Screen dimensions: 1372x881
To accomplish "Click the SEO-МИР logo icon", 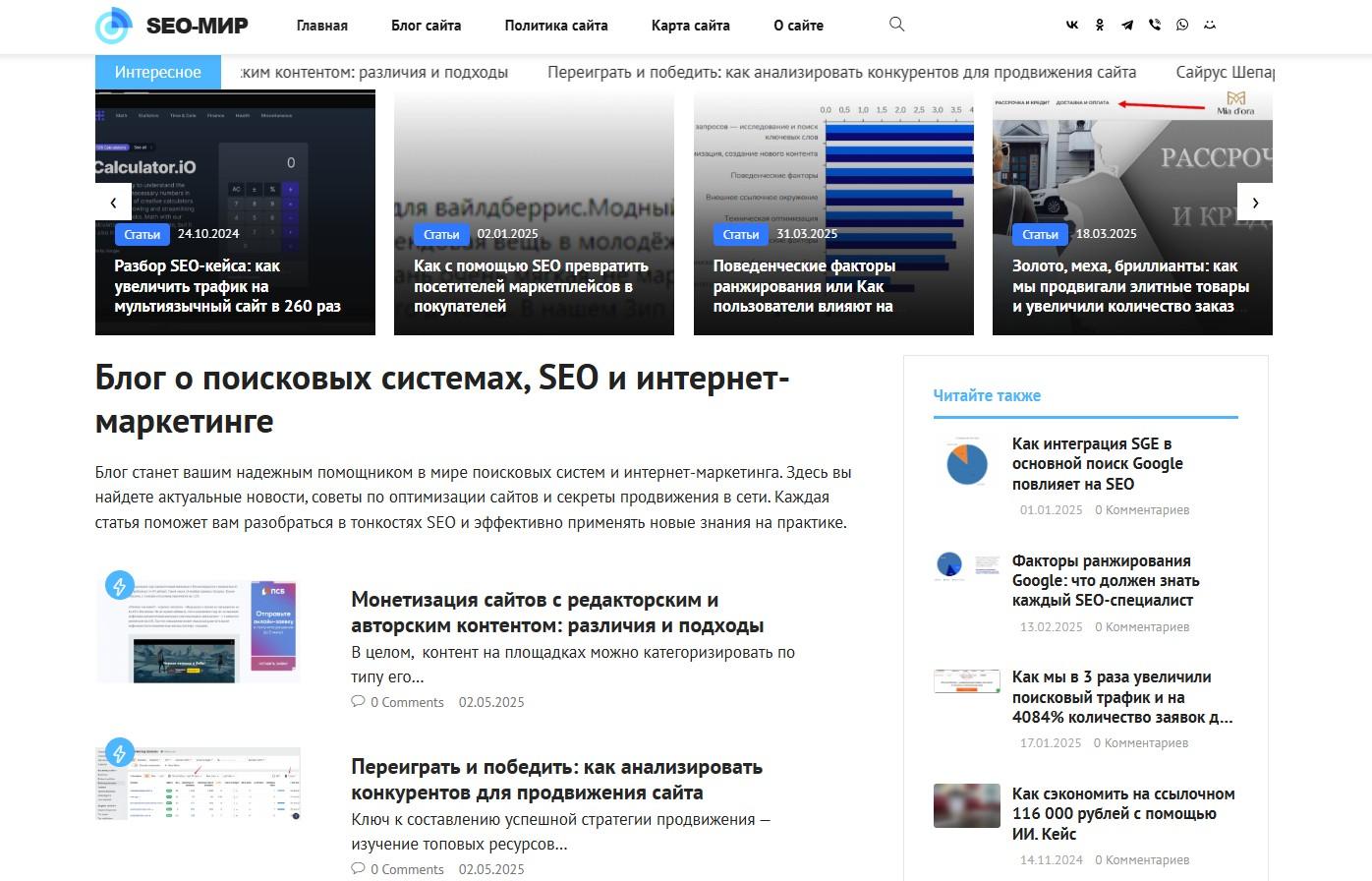I will (x=113, y=26).
